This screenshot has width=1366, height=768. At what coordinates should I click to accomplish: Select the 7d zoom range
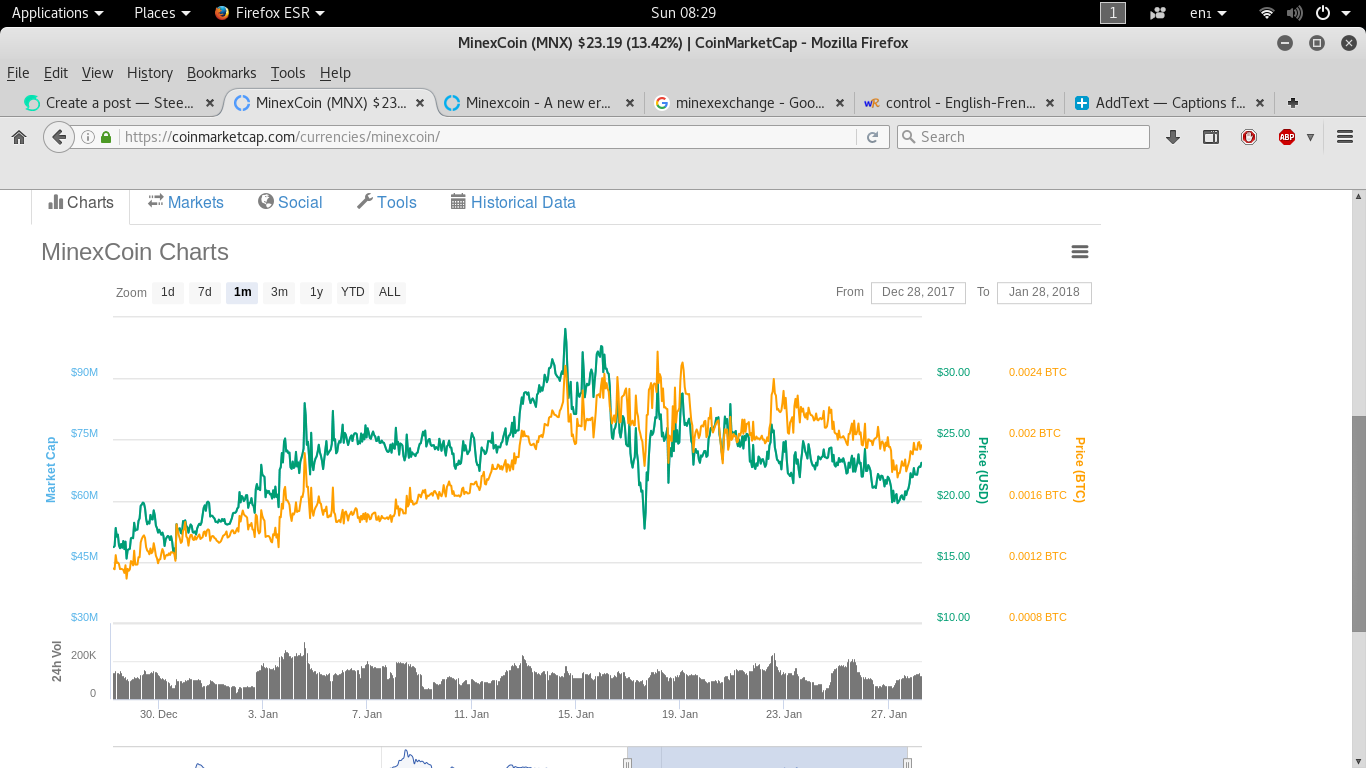tap(204, 292)
